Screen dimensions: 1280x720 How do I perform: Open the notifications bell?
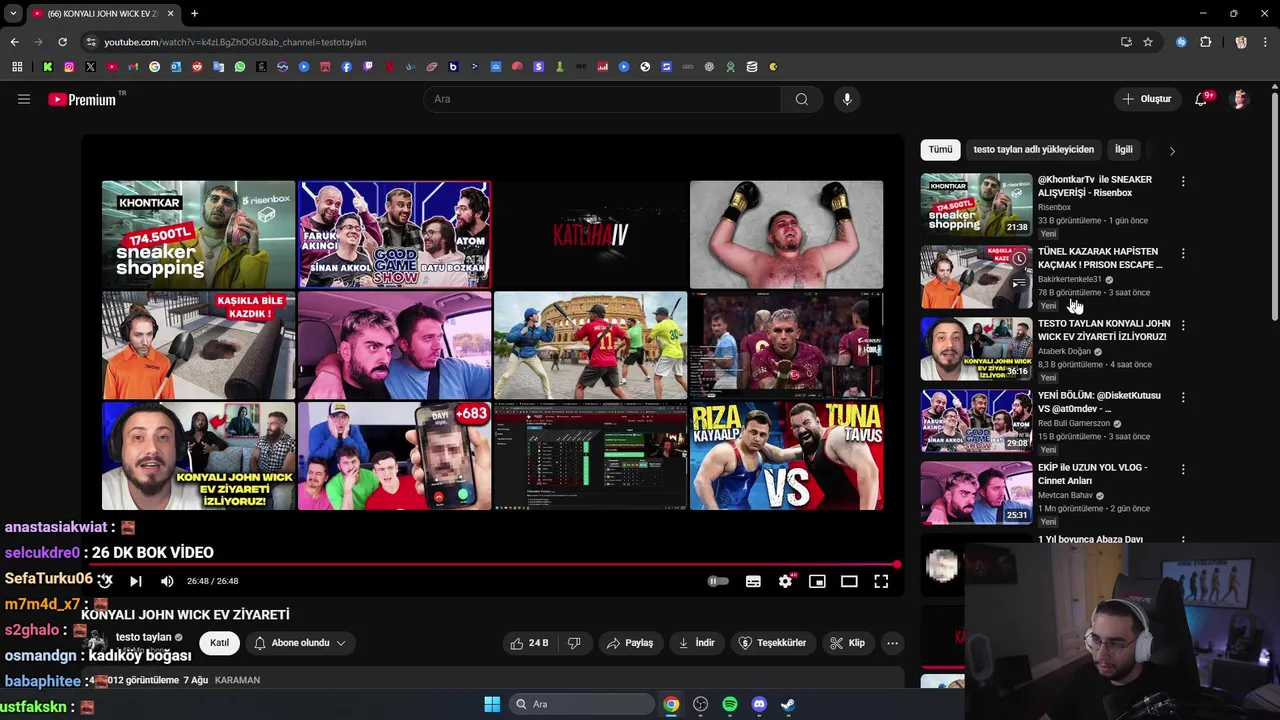point(1201,99)
